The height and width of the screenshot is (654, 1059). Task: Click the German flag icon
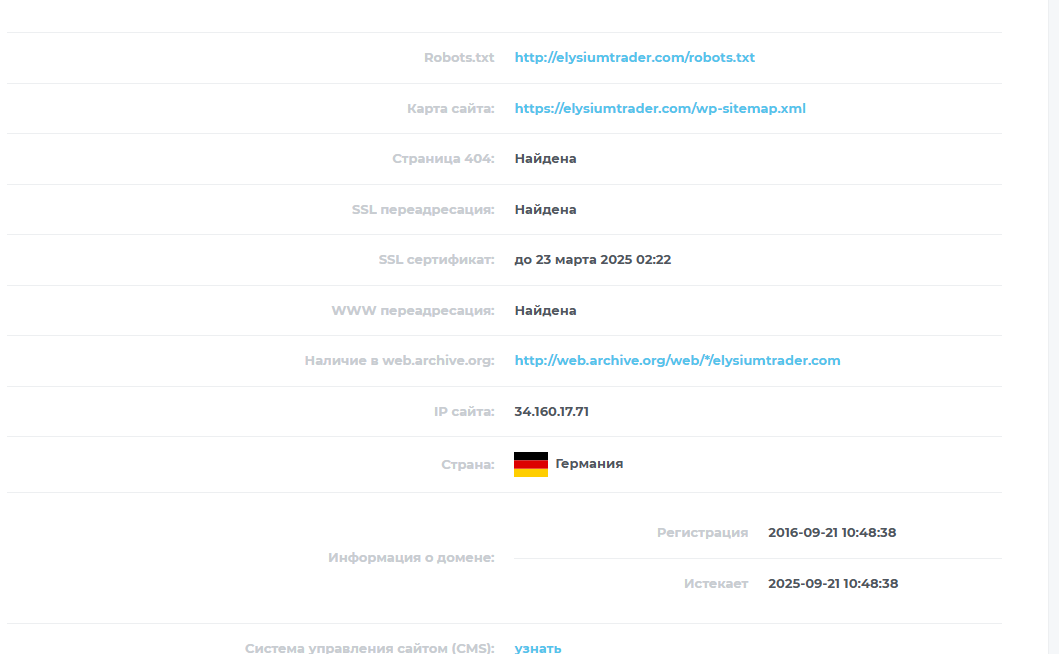(531, 464)
